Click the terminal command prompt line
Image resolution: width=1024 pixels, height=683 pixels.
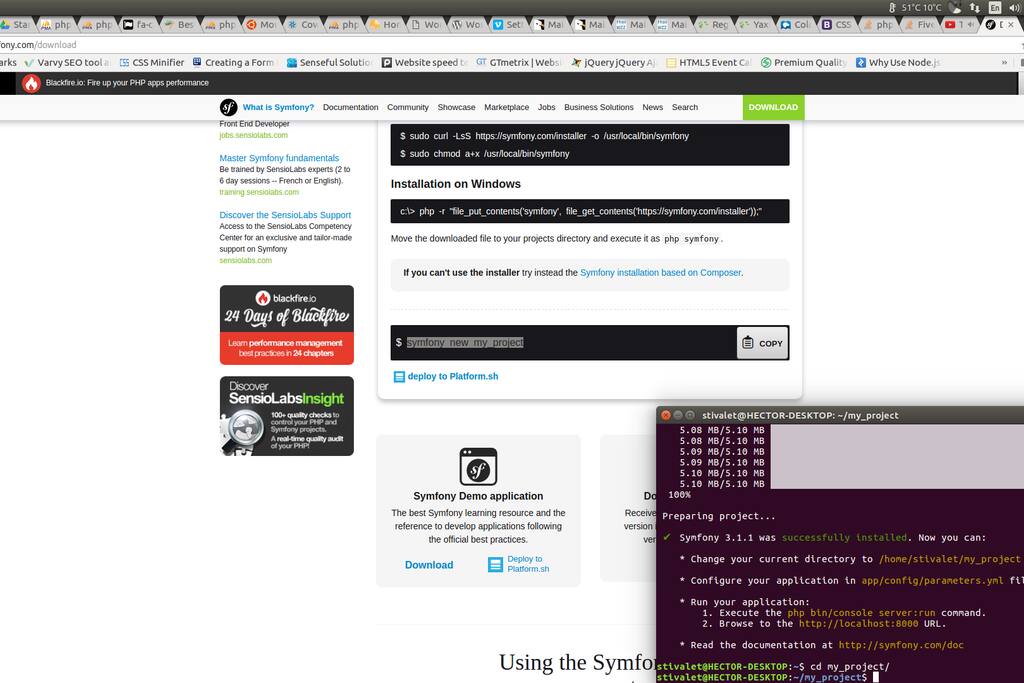[840, 678]
